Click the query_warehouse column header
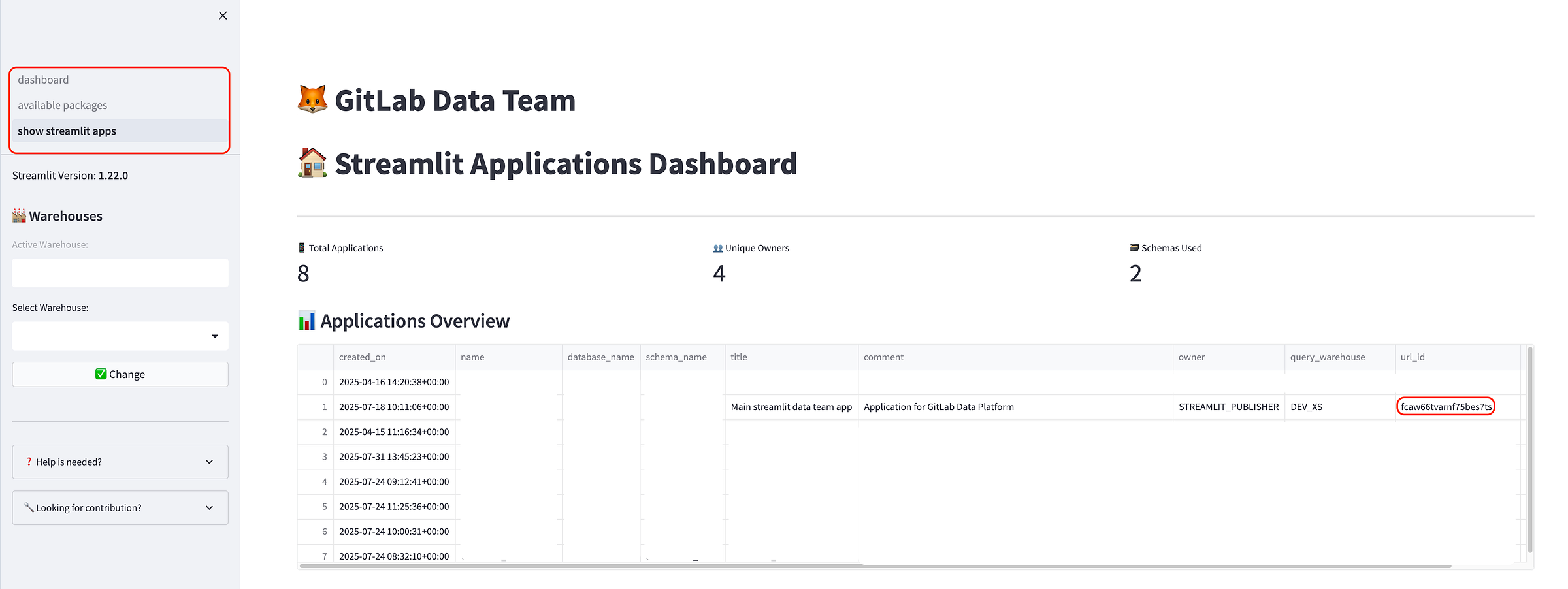Image resolution: width=1568 pixels, height=589 pixels. click(1340, 357)
